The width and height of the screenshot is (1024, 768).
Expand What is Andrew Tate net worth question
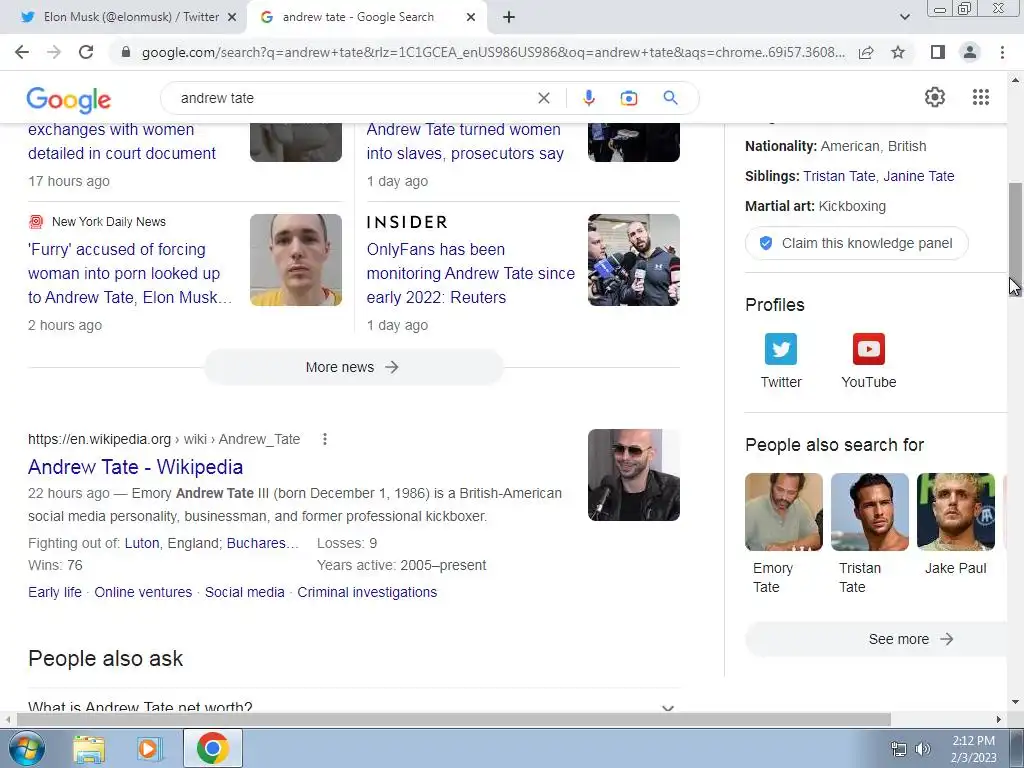click(353, 707)
